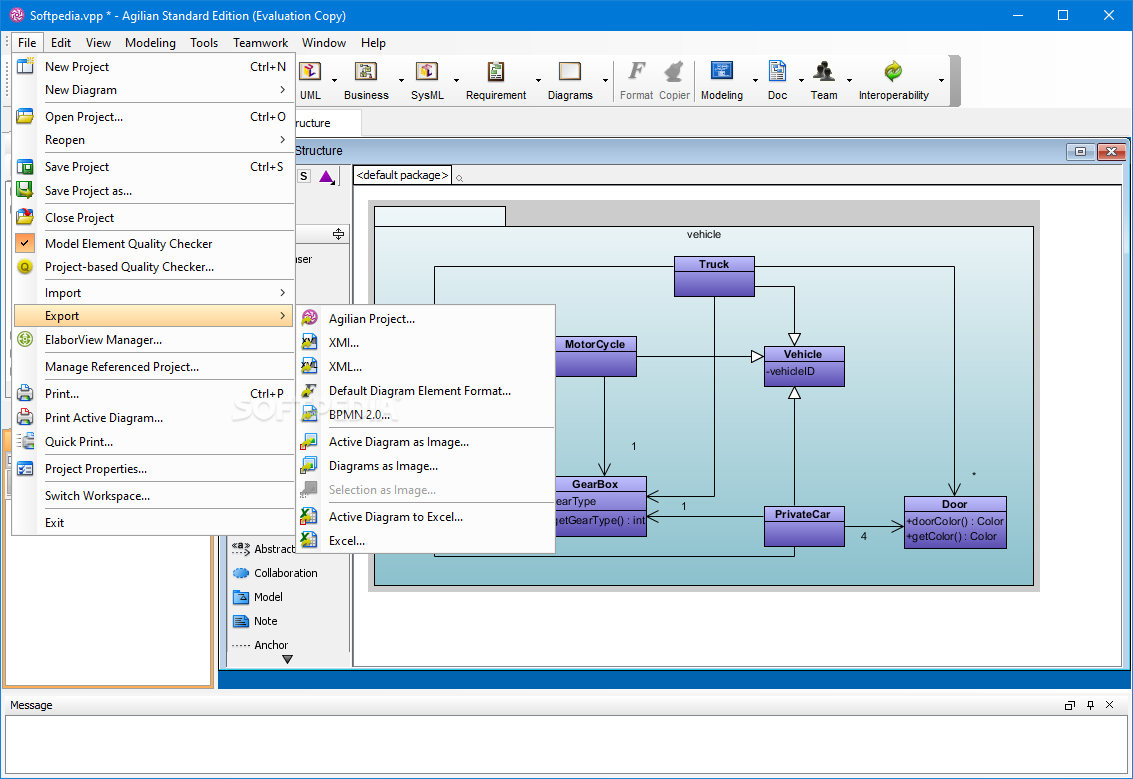
Task: Choose Switch Workspace menu entry
Action: click(x=153, y=496)
